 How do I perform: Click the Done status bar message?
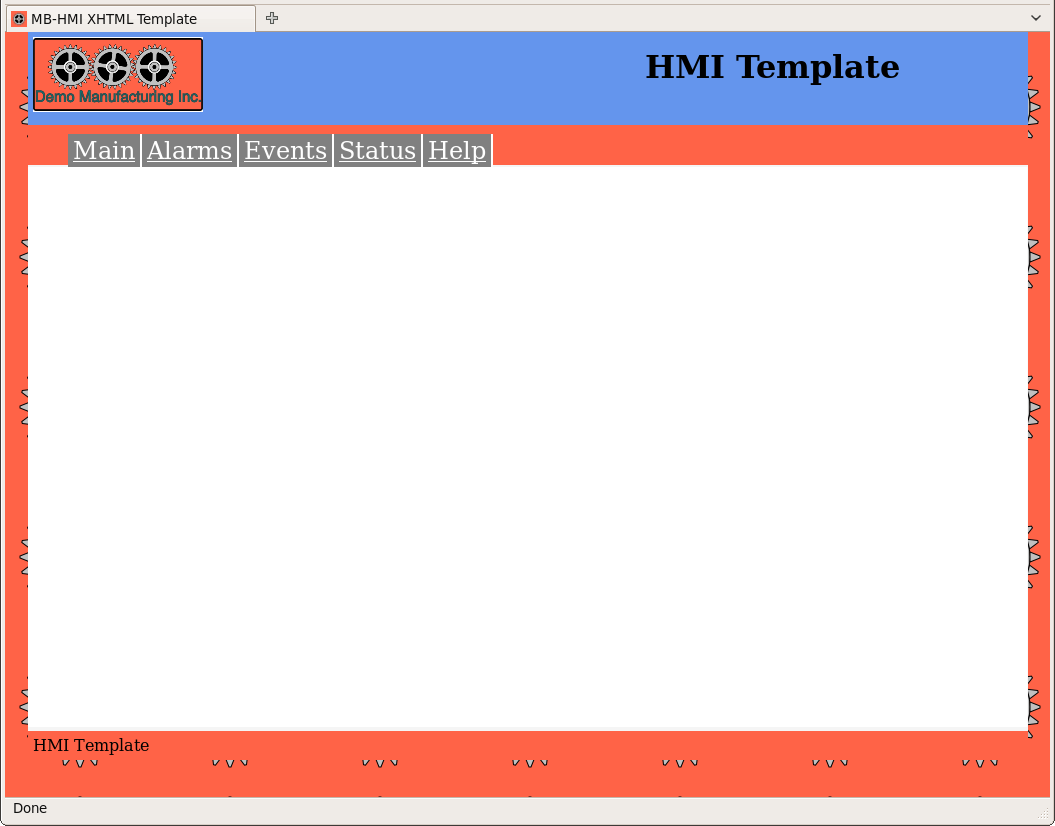30,808
